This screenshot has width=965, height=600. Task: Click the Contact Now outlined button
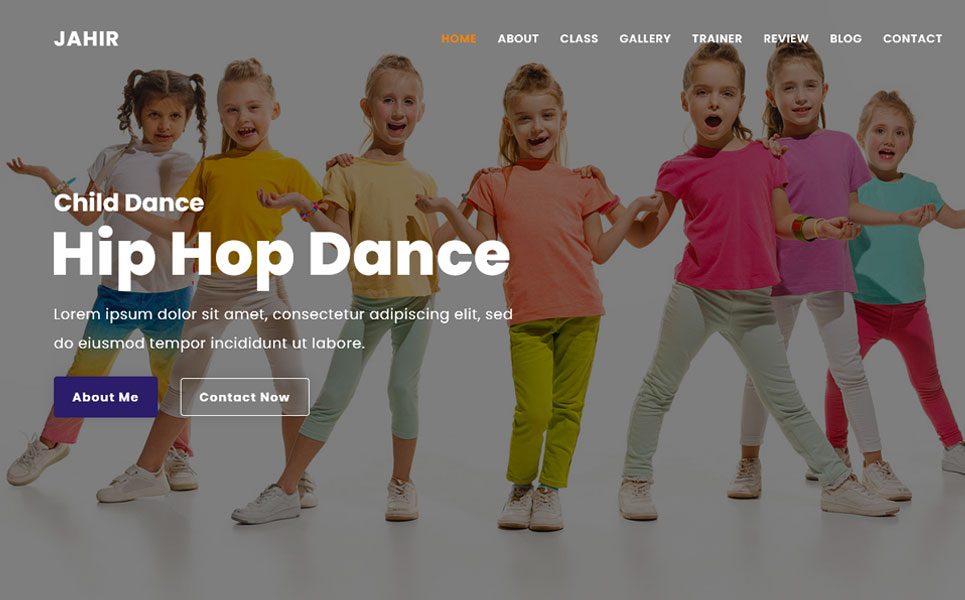click(244, 397)
